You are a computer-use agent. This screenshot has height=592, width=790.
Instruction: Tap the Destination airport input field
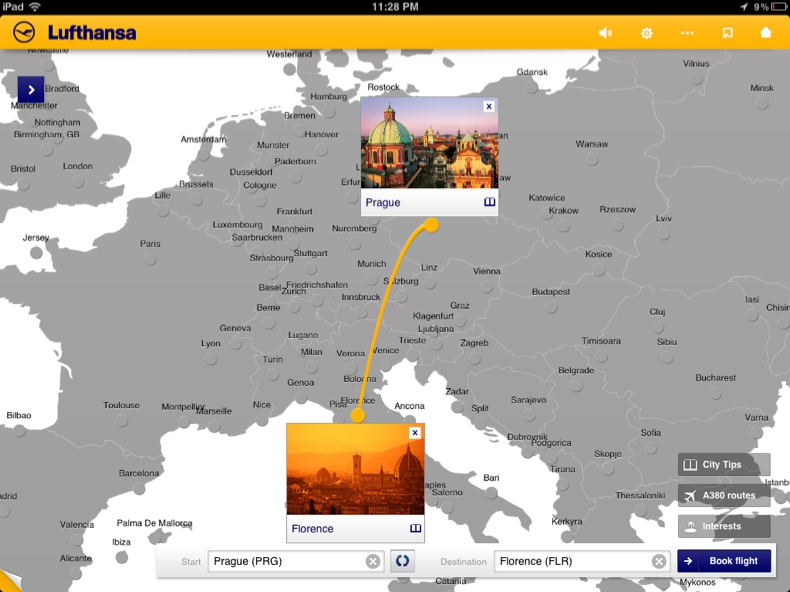coord(572,562)
